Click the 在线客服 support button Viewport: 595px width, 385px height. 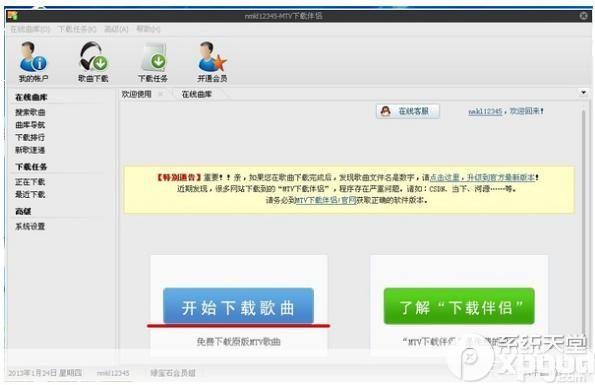pyautogui.click(x=408, y=111)
